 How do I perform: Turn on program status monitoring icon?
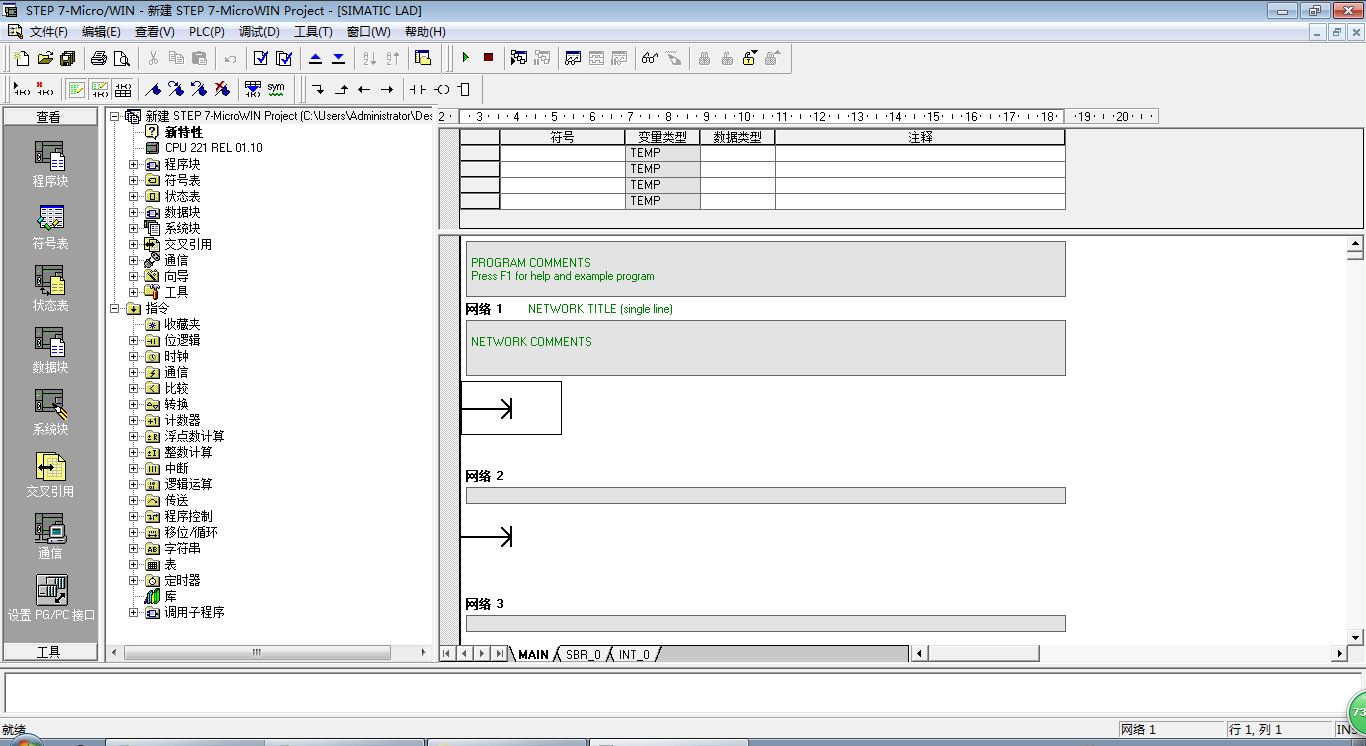click(519, 58)
